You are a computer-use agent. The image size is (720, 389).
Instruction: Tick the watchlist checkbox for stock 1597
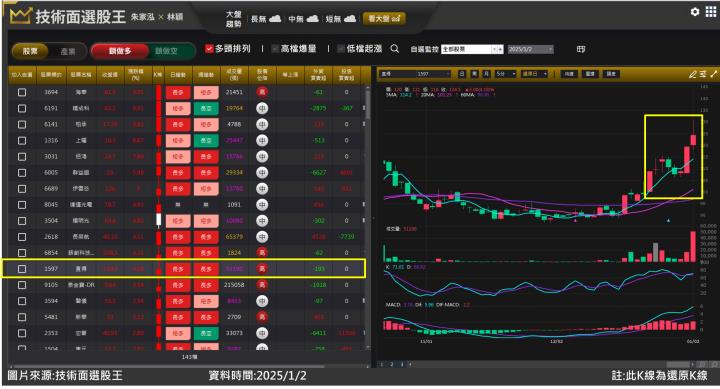coord(22,269)
